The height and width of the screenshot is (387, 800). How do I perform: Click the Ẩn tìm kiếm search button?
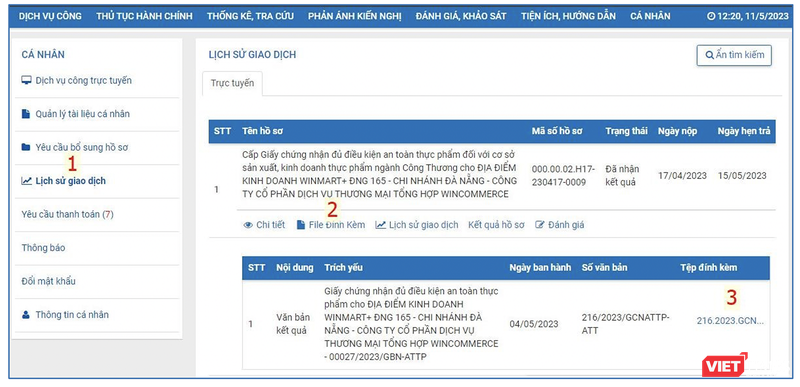pos(734,55)
